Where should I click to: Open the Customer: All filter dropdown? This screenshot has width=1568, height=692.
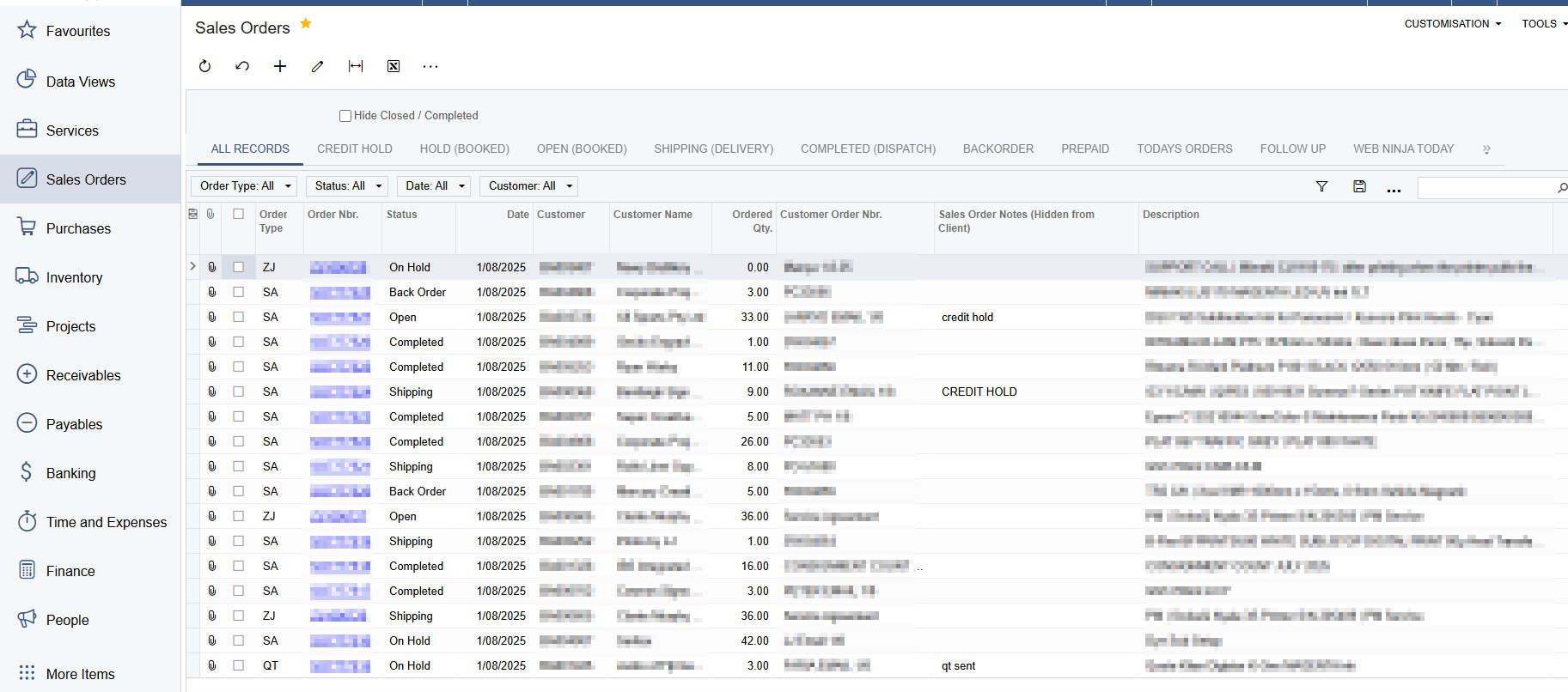pos(528,186)
